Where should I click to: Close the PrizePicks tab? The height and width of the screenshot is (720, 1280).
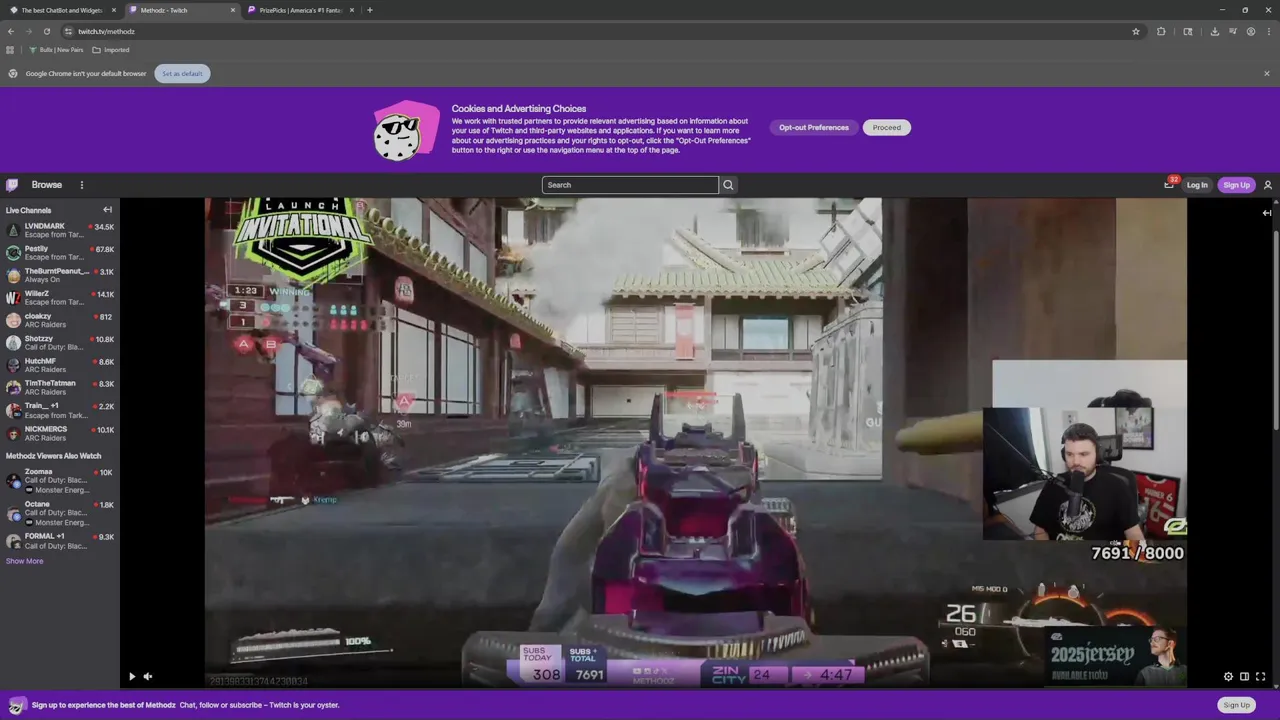pyautogui.click(x=353, y=10)
